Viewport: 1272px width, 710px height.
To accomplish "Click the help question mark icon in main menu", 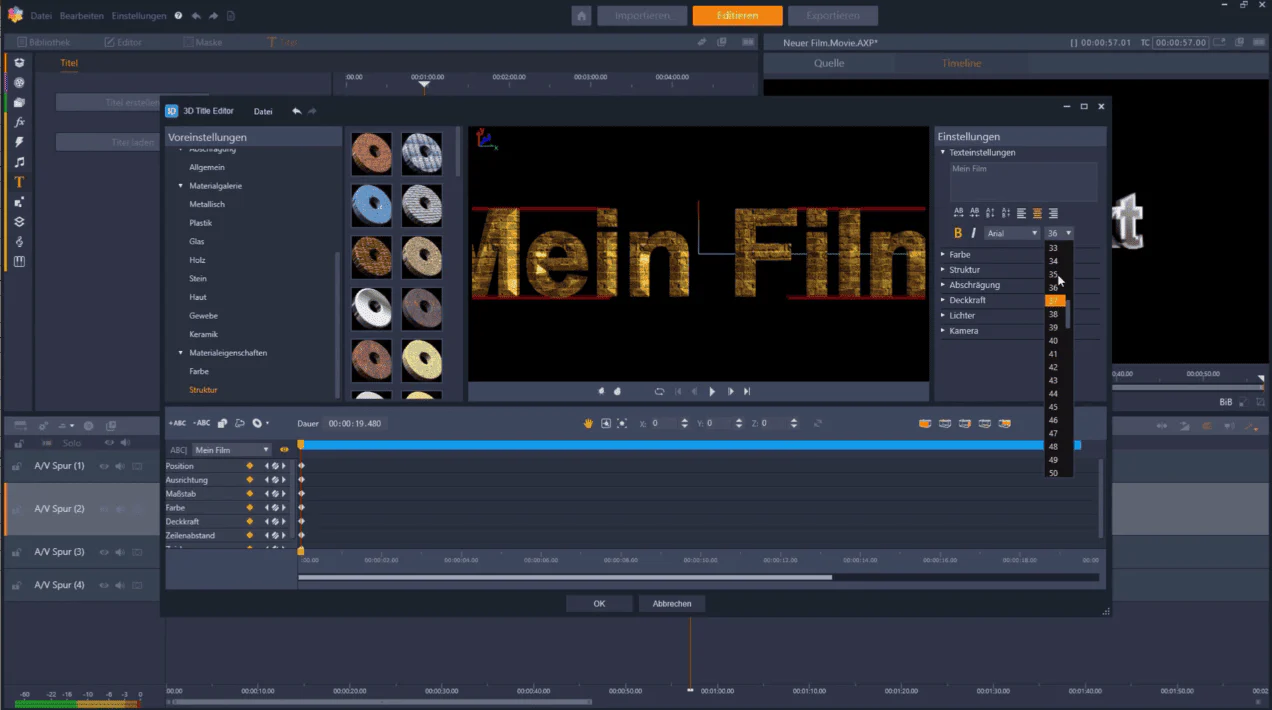I will click(x=178, y=16).
